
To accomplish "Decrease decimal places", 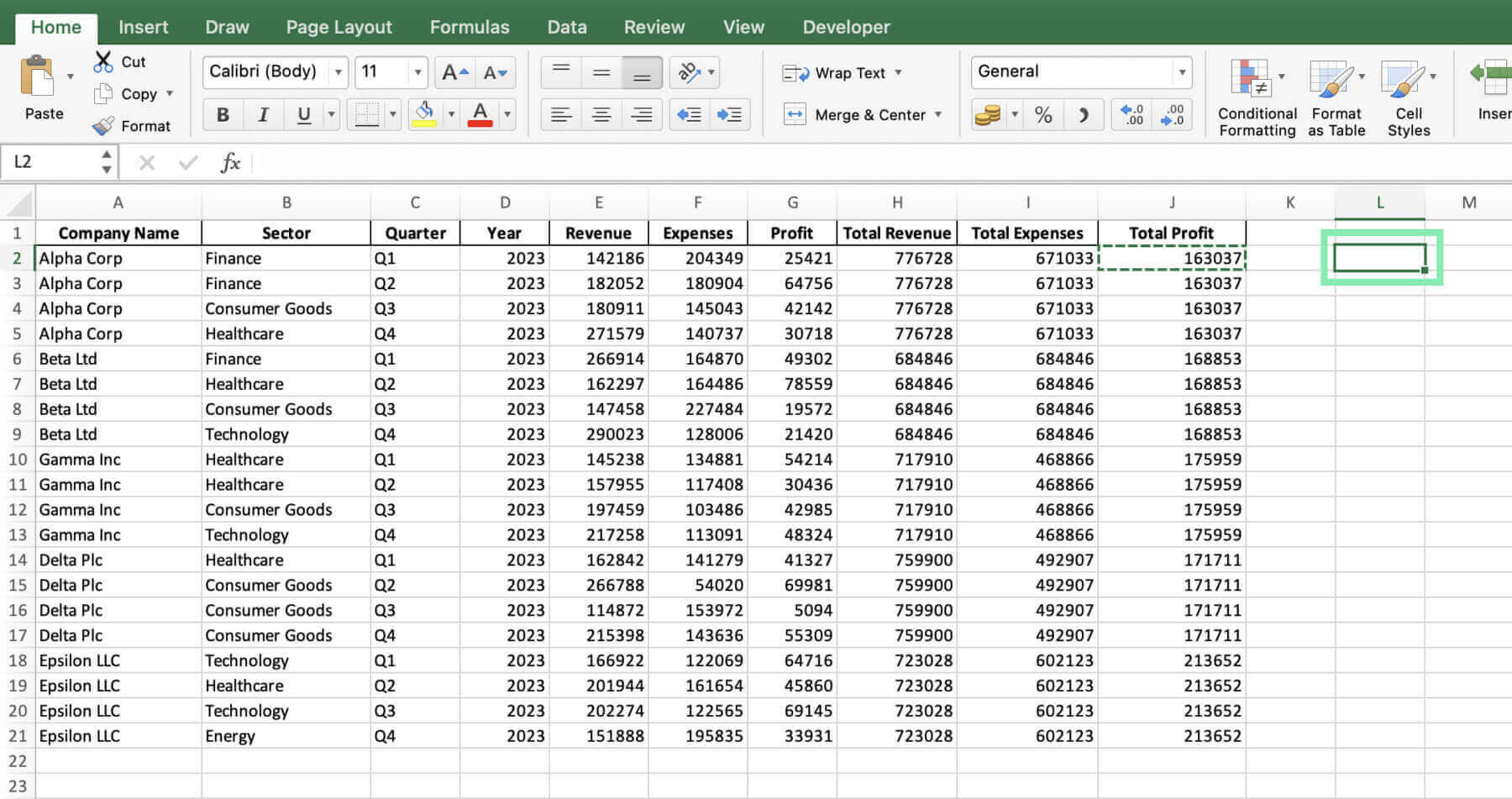I will click(x=1172, y=114).
